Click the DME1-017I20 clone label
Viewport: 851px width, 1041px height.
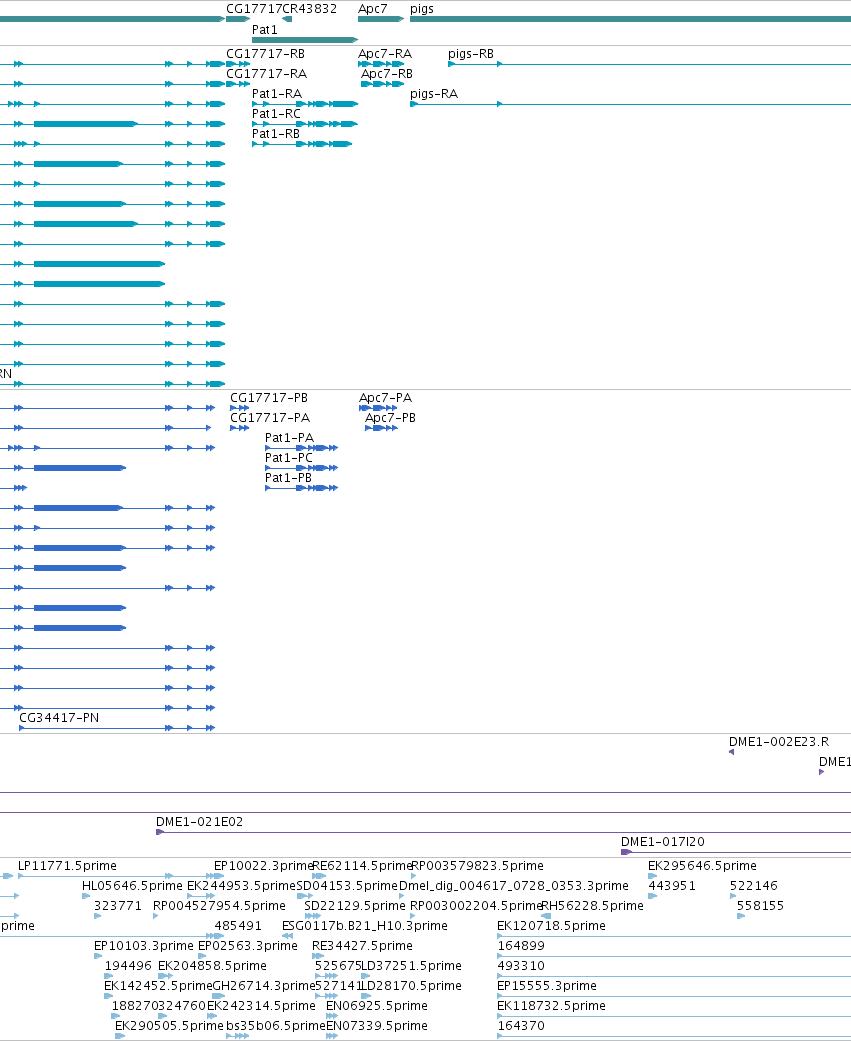(663, 841)
